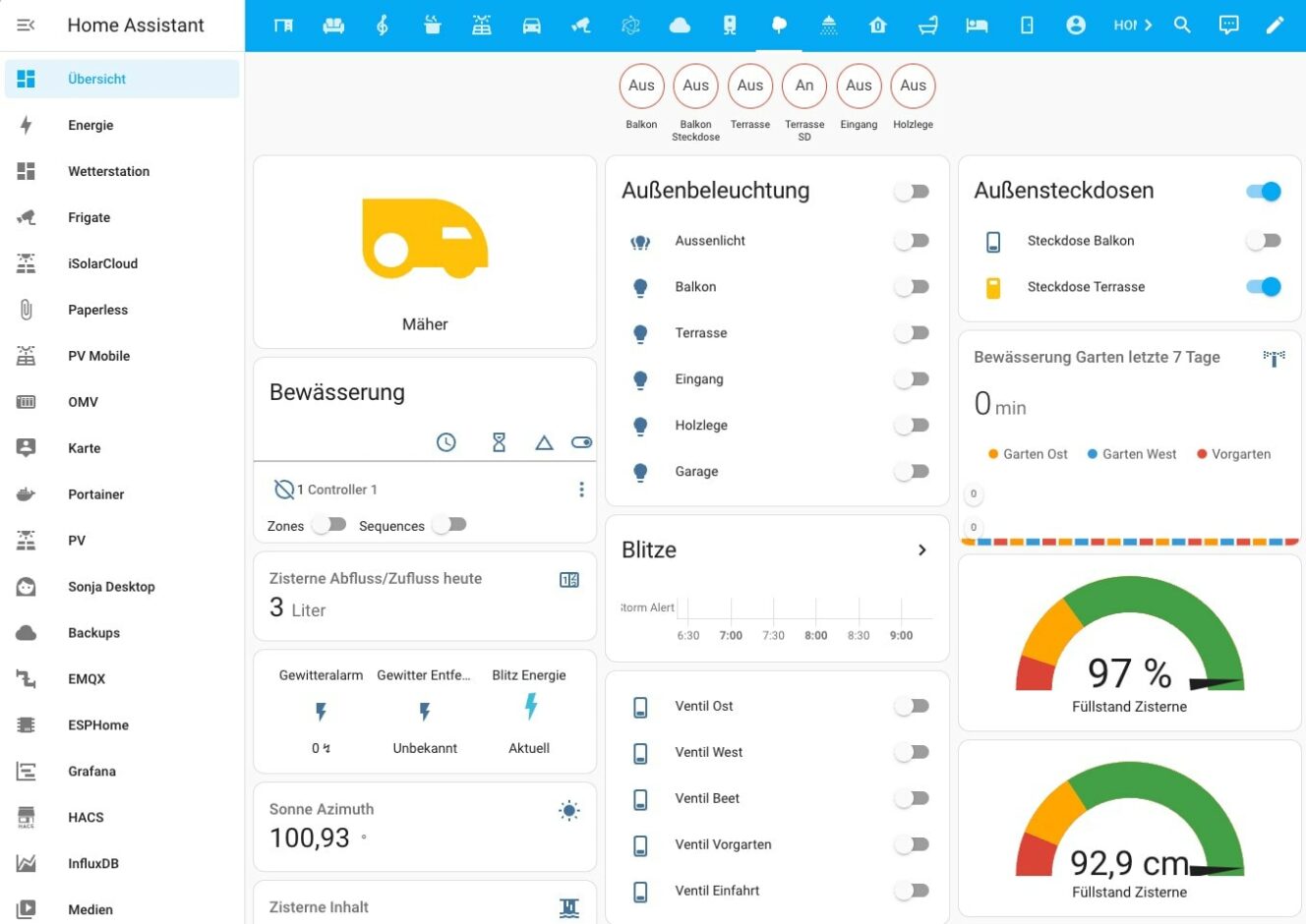
Task: Toggle the Garage light switch
Action: pyautogui.click(x=912, y=472)
